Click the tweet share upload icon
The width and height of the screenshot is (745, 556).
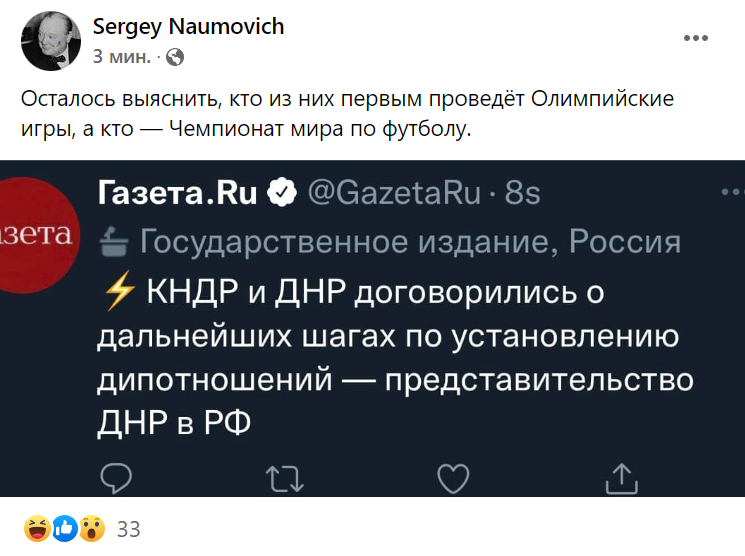tap(621, 479)
